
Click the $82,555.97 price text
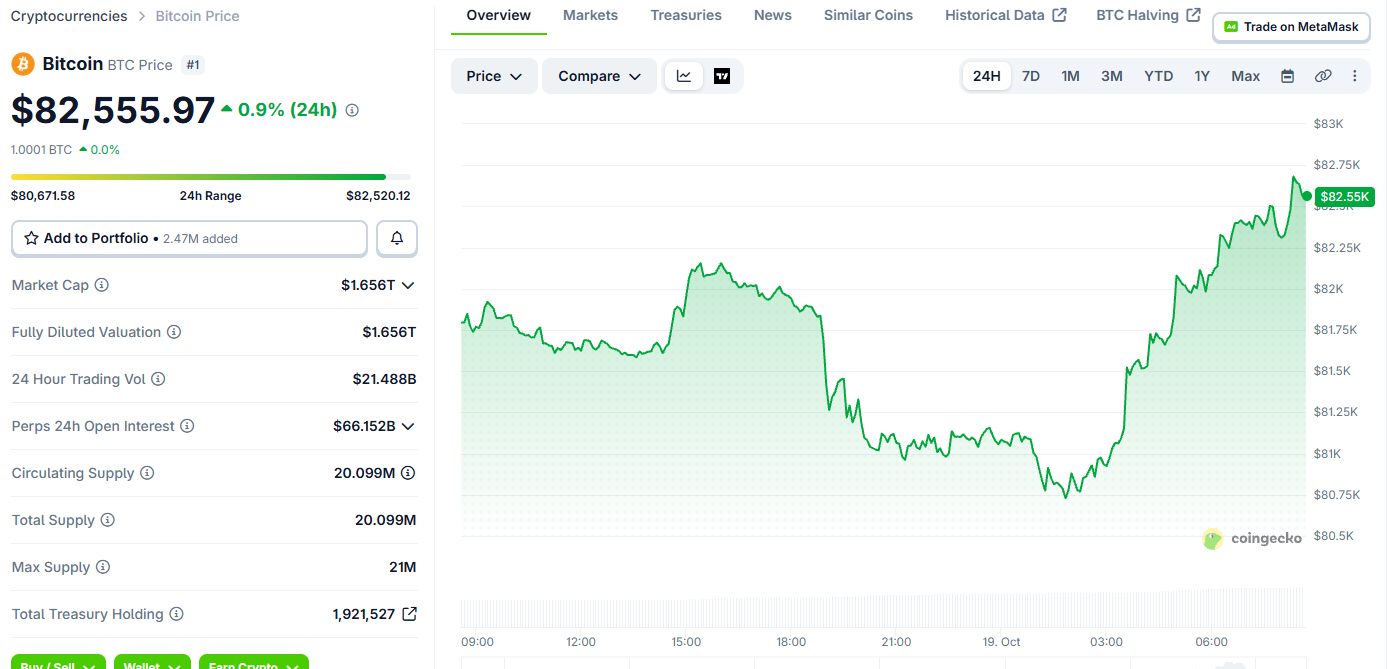(x=113, y=110)
